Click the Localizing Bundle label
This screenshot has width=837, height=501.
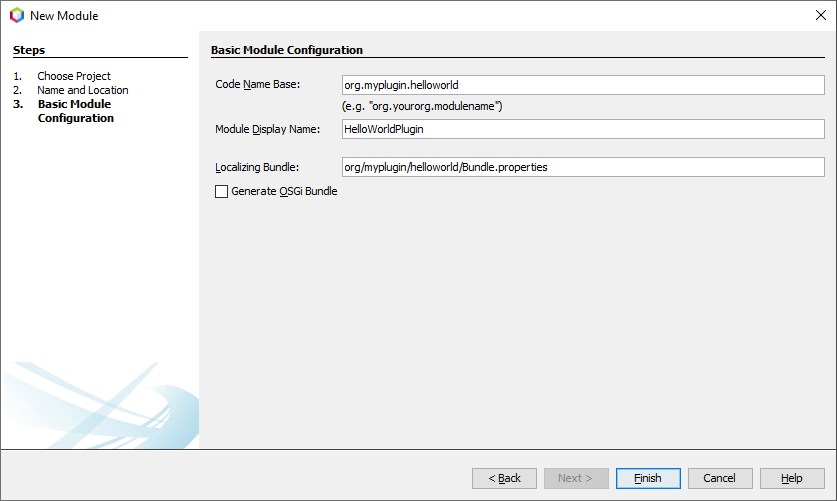tap(257, 167)
